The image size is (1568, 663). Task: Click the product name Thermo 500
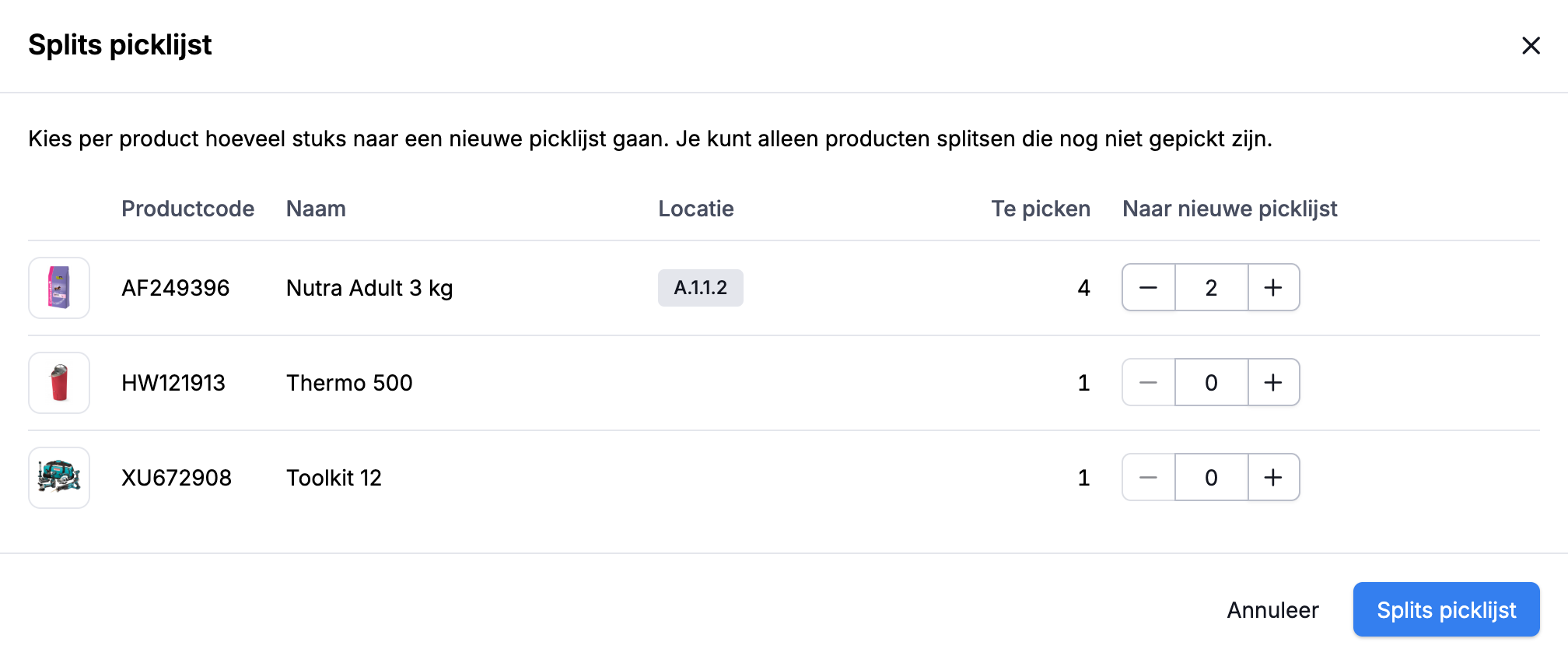pos(349,383)
